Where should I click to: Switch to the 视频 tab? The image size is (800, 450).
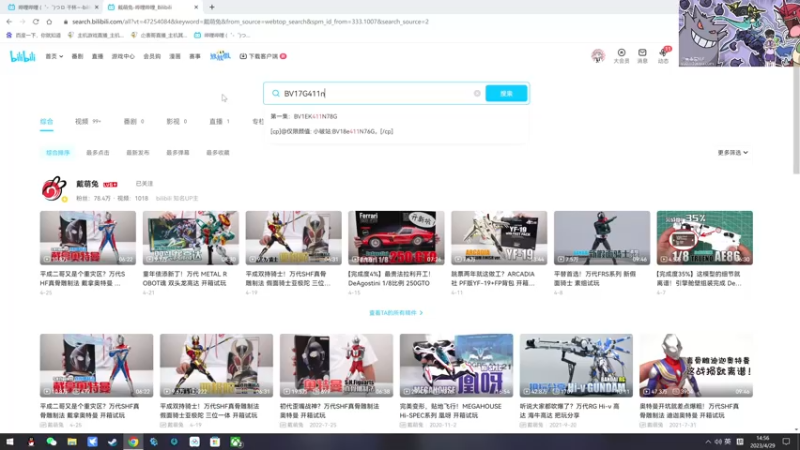[88, 121]
